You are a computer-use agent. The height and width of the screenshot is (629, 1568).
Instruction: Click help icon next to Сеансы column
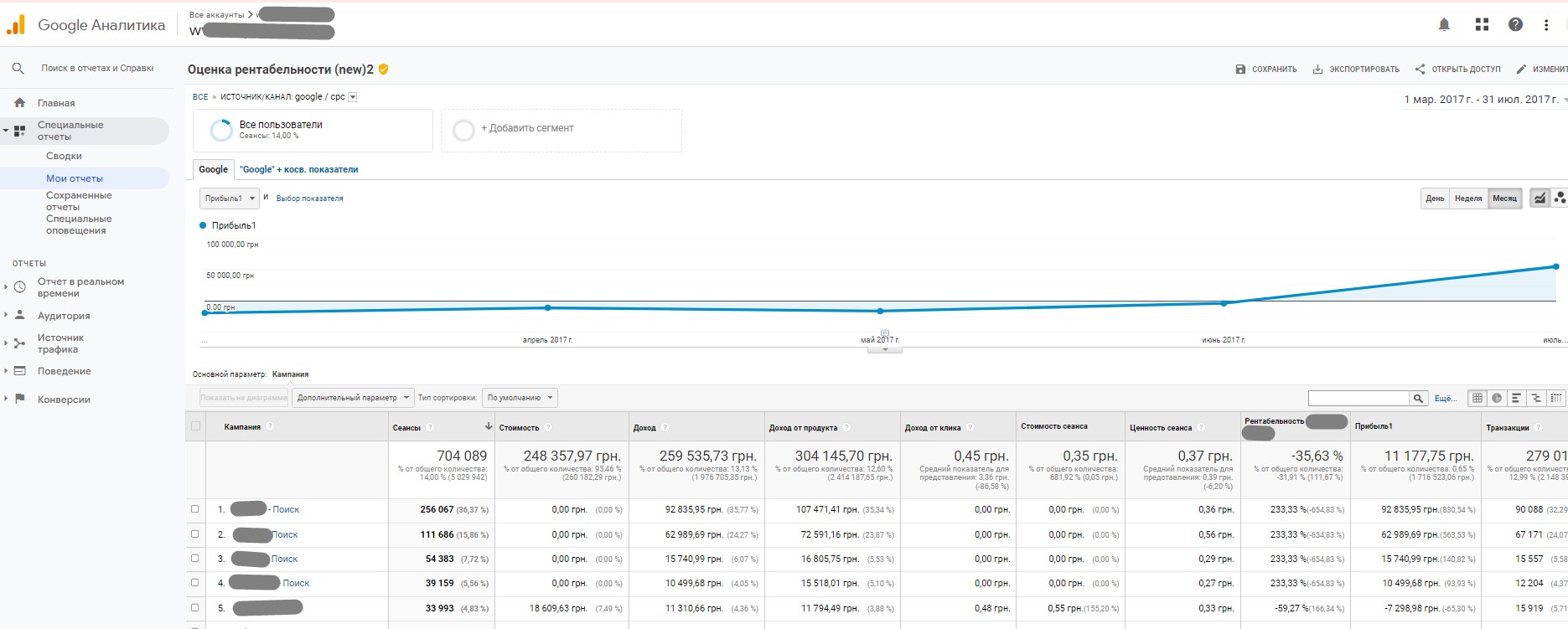click(430, 427)
